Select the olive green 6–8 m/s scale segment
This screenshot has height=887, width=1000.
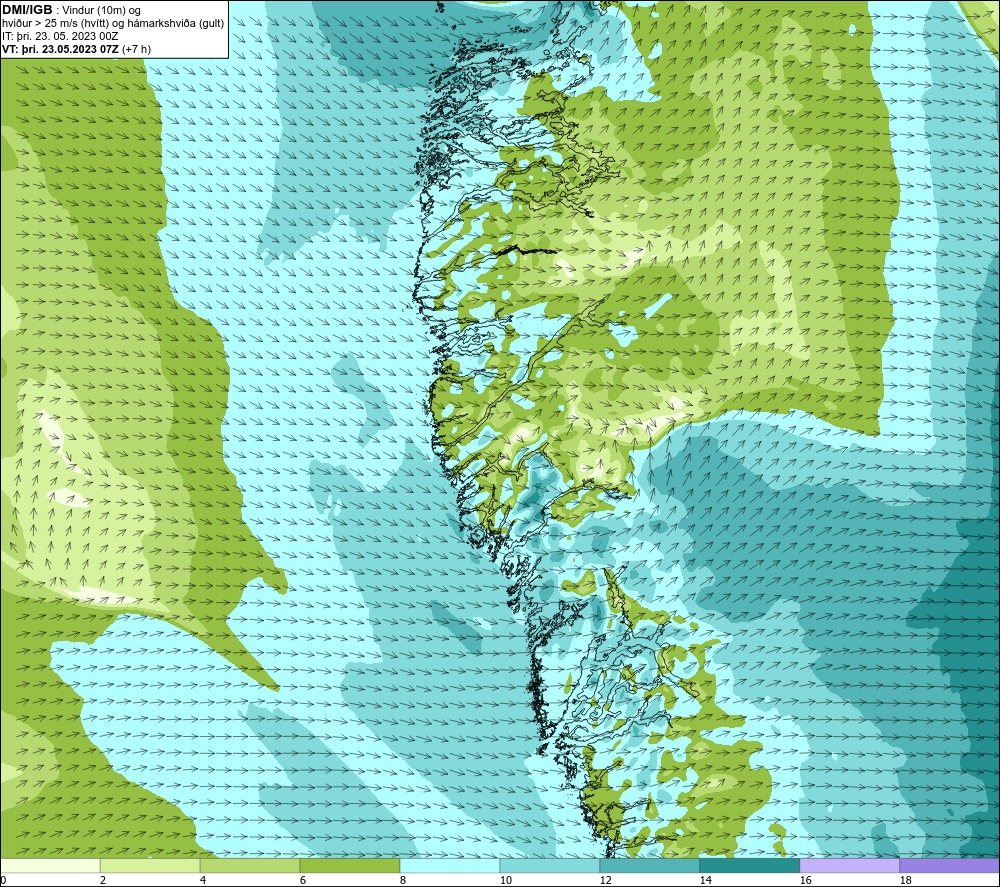click(x=349, y=865)
